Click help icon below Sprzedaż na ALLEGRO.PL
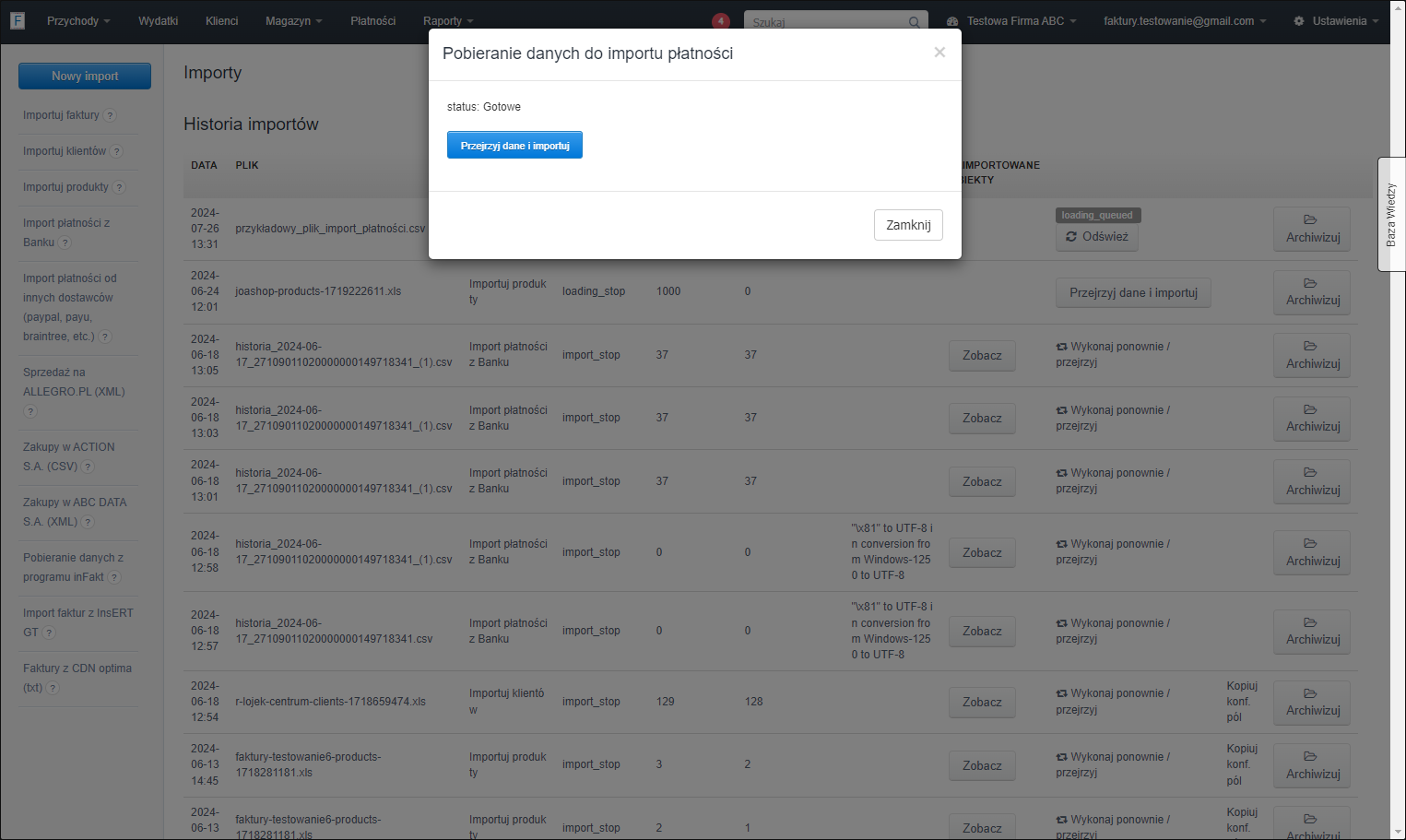The width and height of the screenshot is (1406, 840). 30,411
